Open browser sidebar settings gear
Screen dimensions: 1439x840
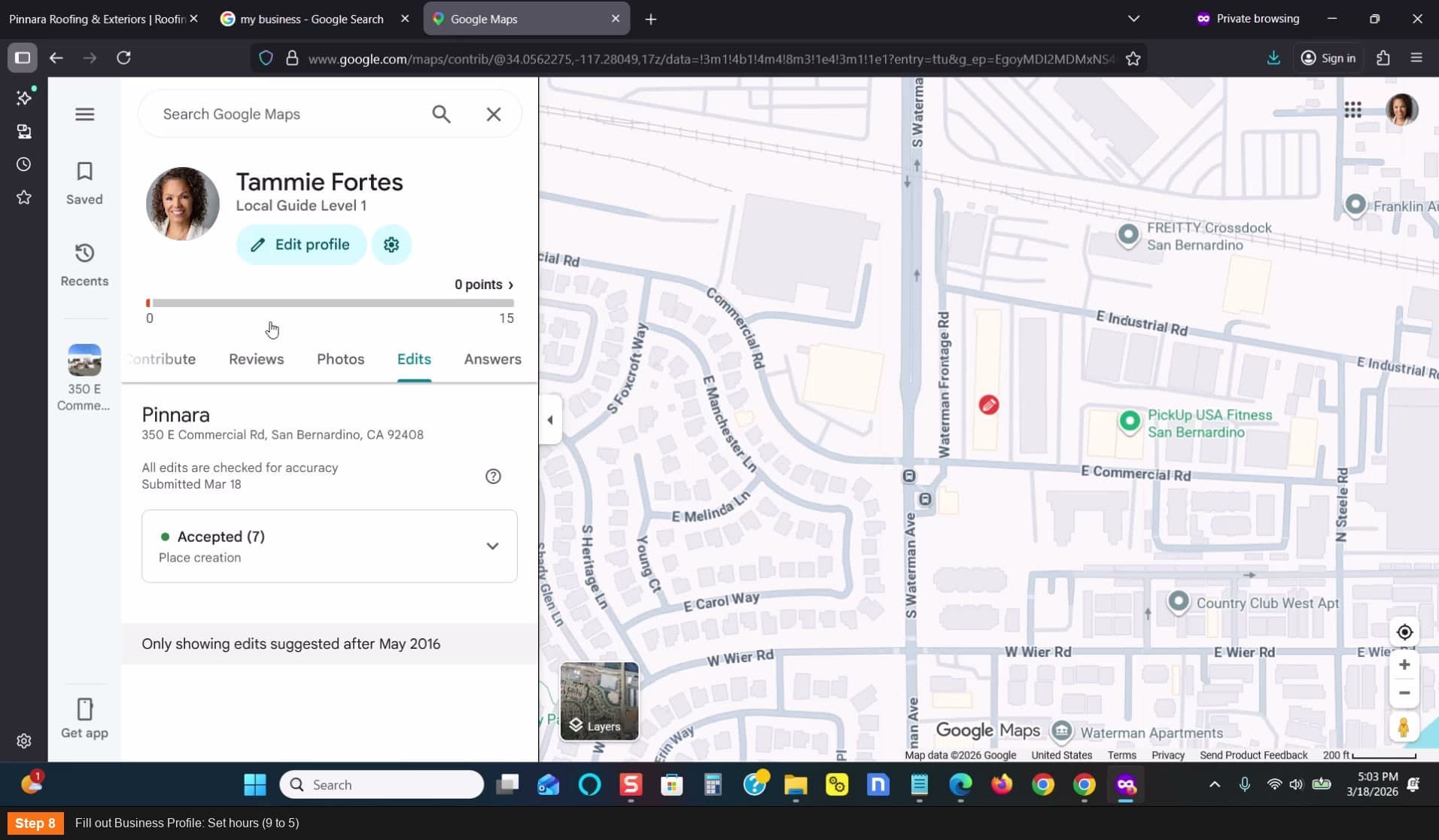[24, 741]
